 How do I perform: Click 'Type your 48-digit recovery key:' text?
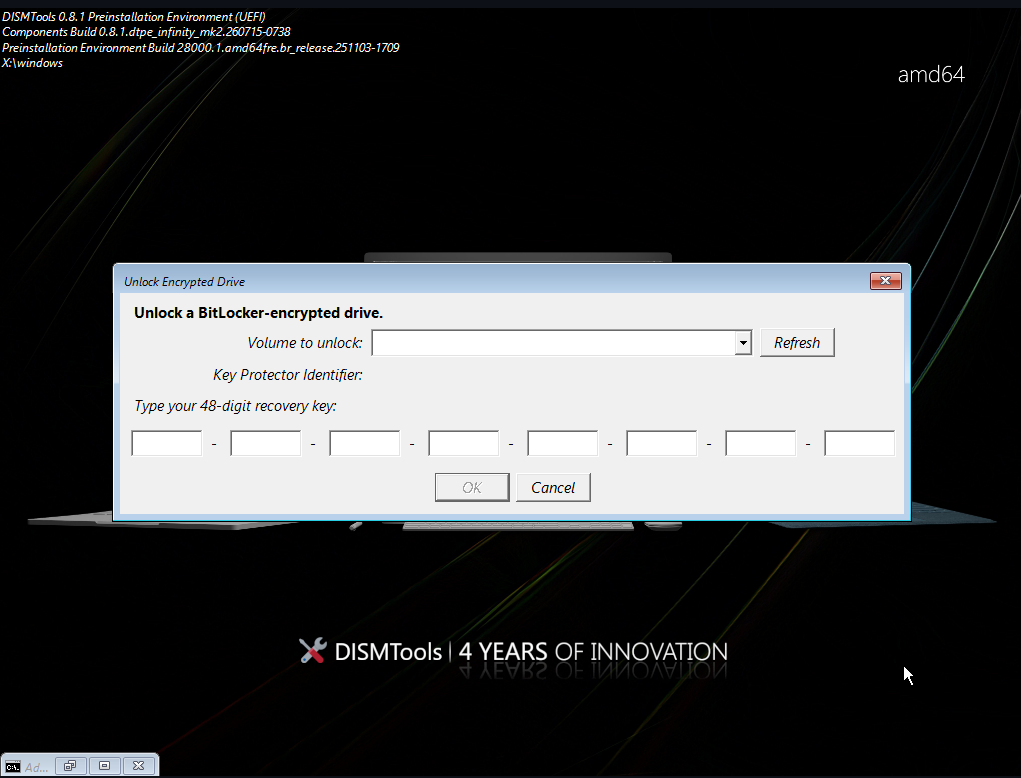235,406
